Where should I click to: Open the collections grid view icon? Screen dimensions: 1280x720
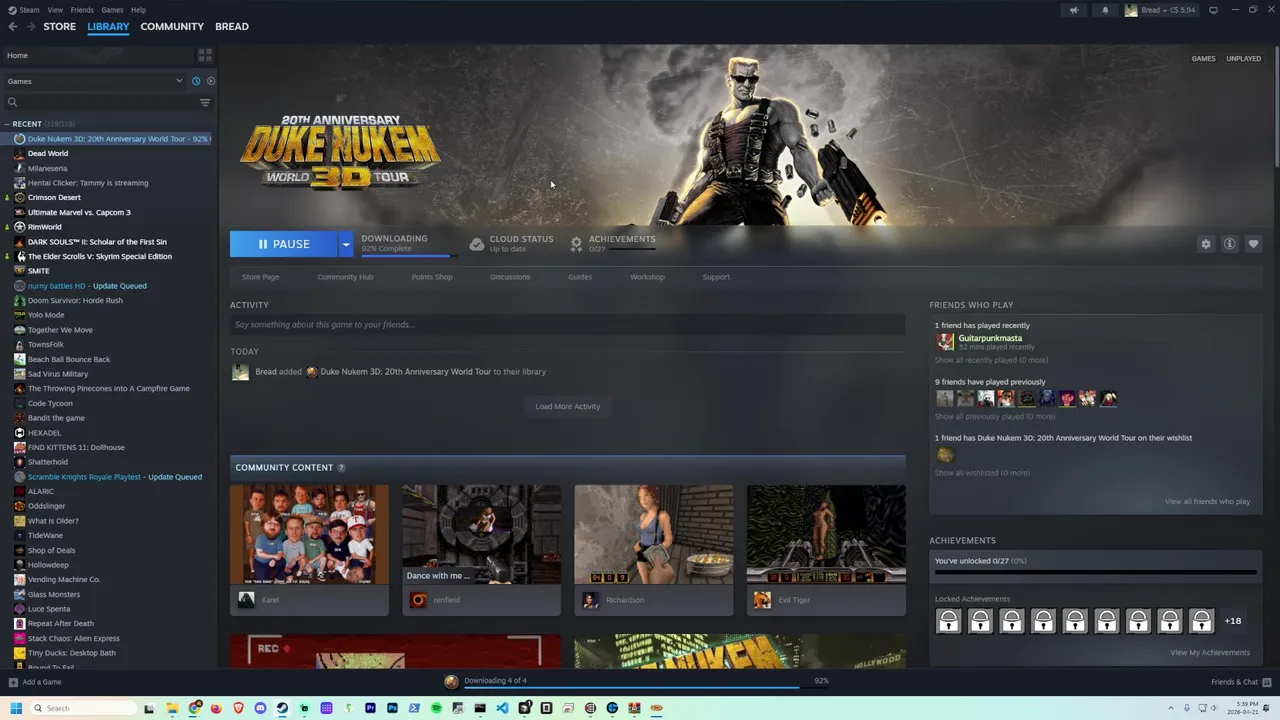205,55
